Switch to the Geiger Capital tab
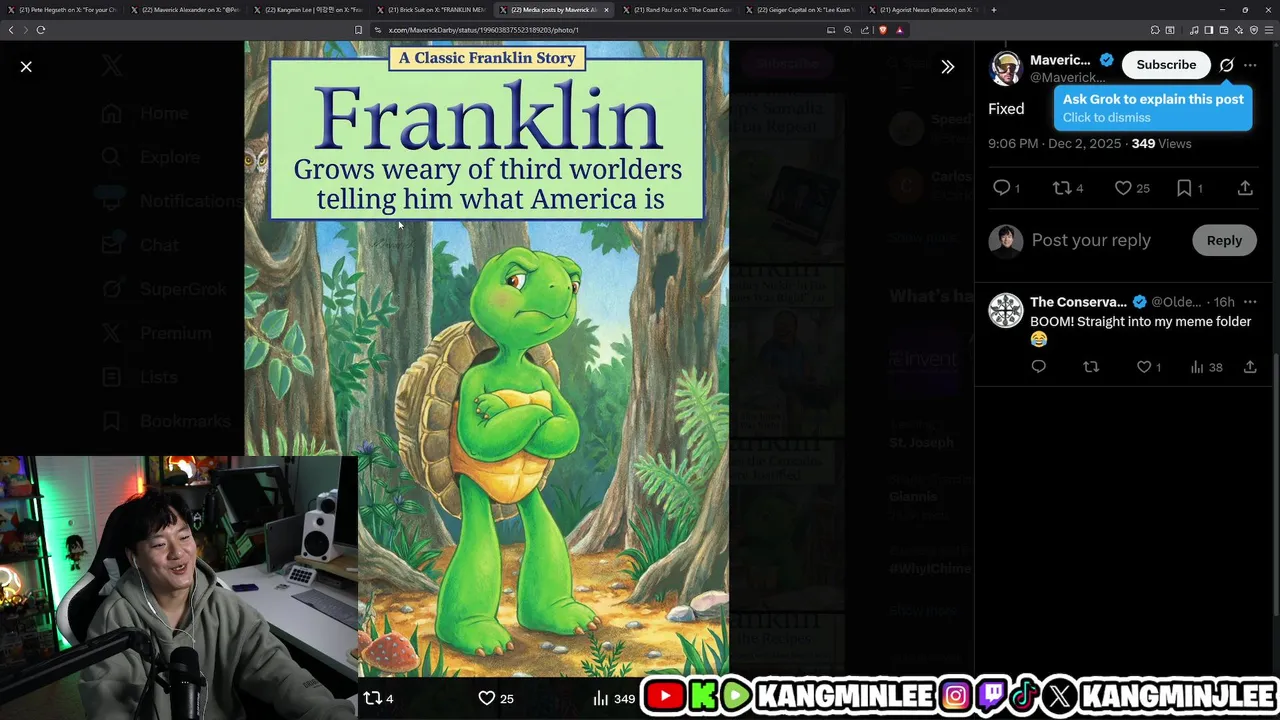Screen dimensions: 1280x720 coord(800,10)
